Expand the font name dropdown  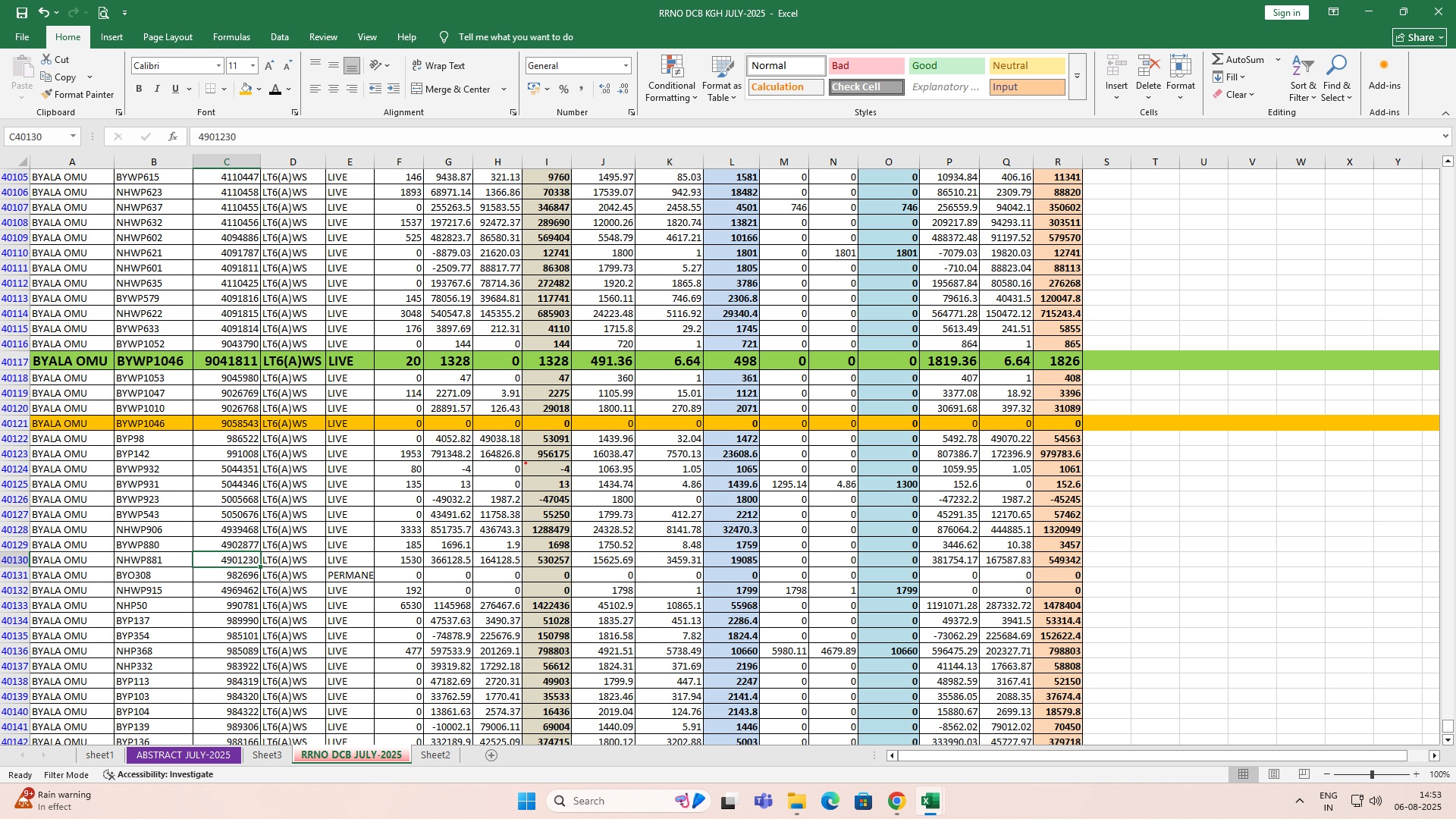pos(219,66)
